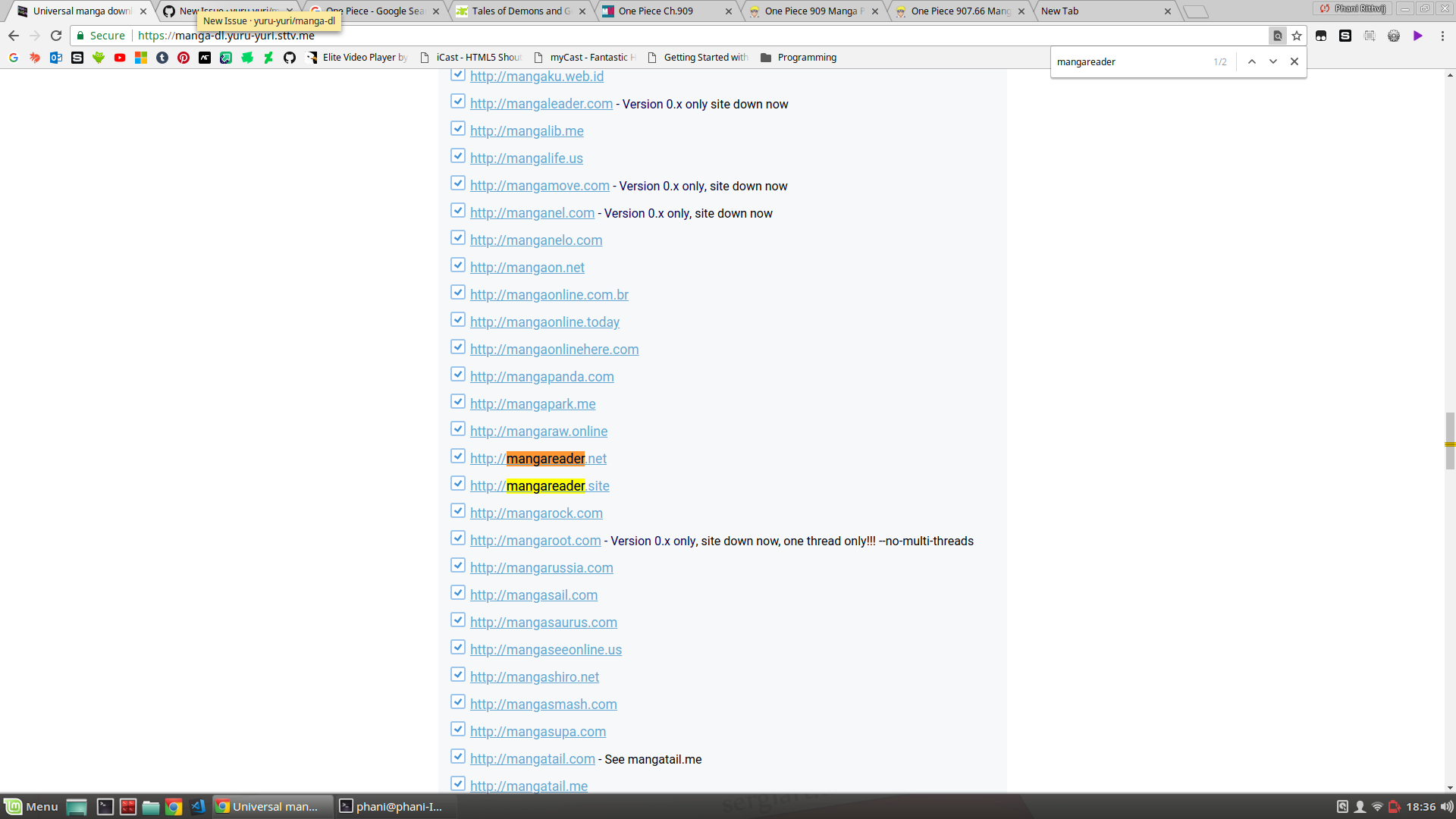Toggle the mangapanda.com checkbox
Image resolution: width=1456 pixels, height=819 pixels.
coord(458,374)
